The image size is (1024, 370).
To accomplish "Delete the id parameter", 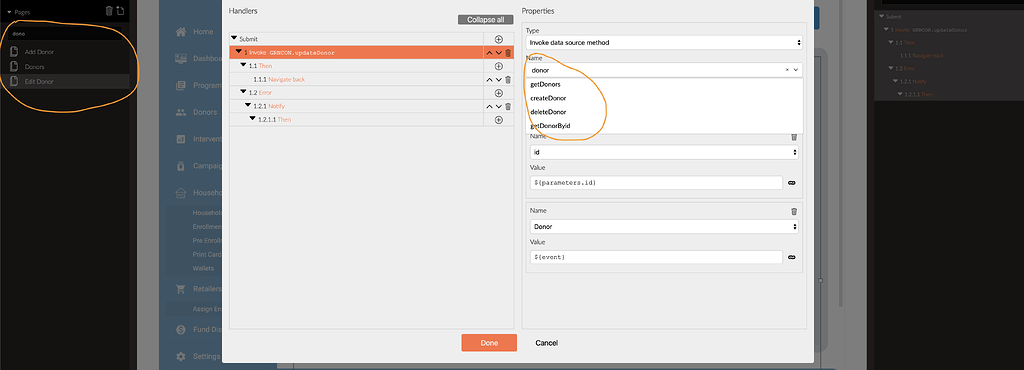I will (794, 137).
